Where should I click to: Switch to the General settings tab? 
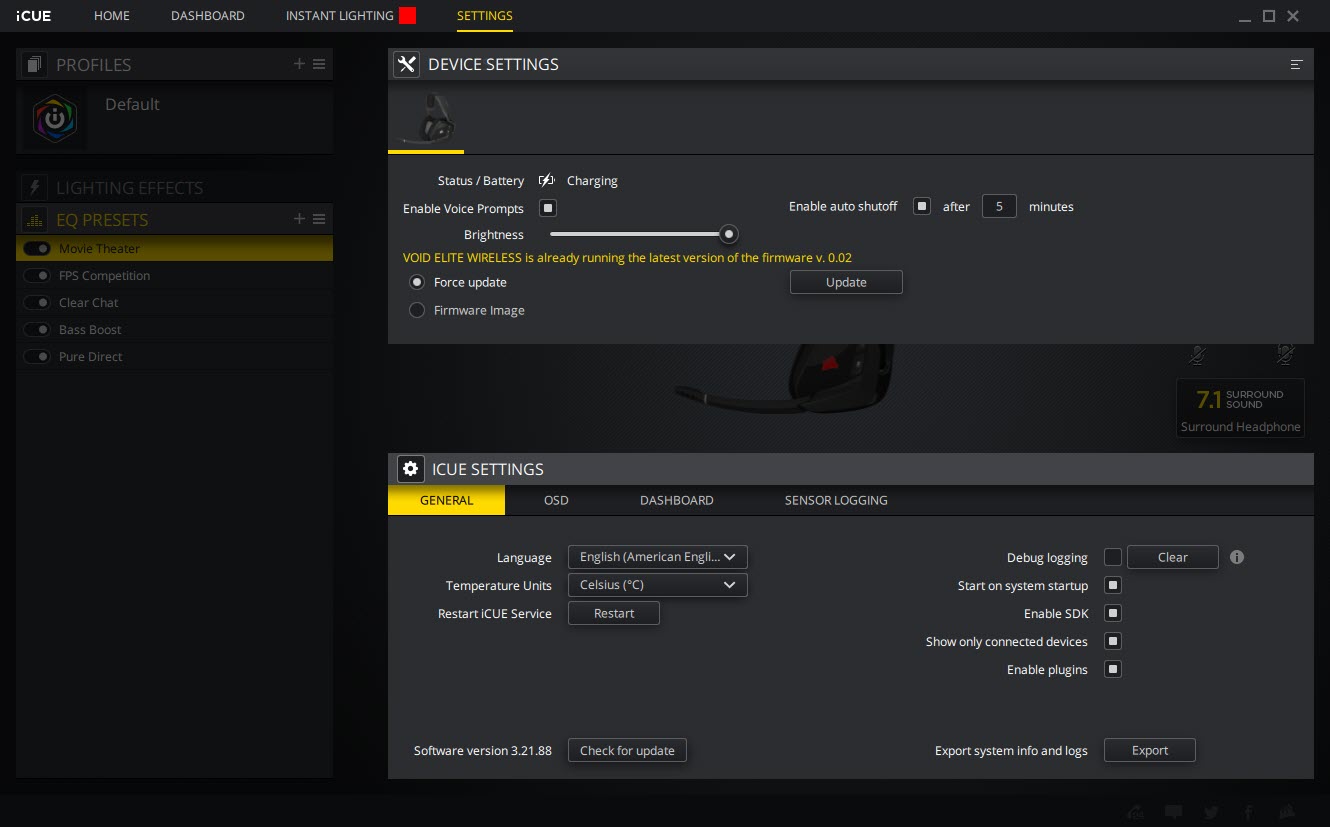point(447,500)
